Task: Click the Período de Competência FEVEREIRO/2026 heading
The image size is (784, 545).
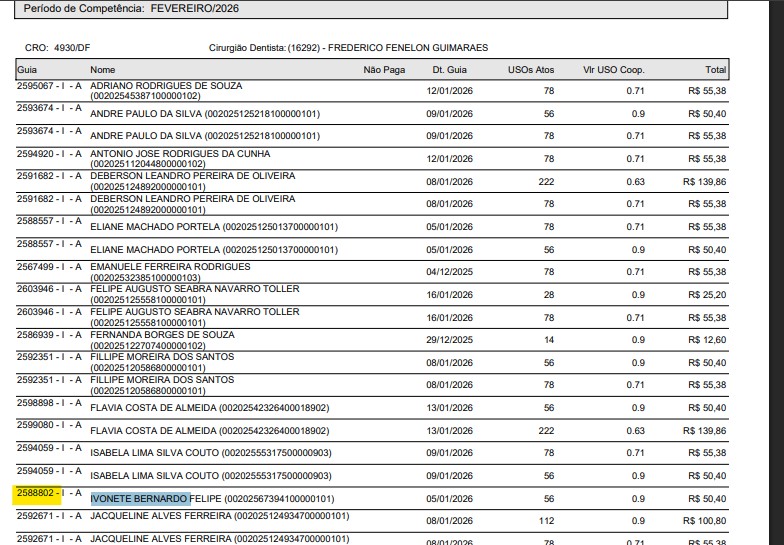Action: point(131,8)
